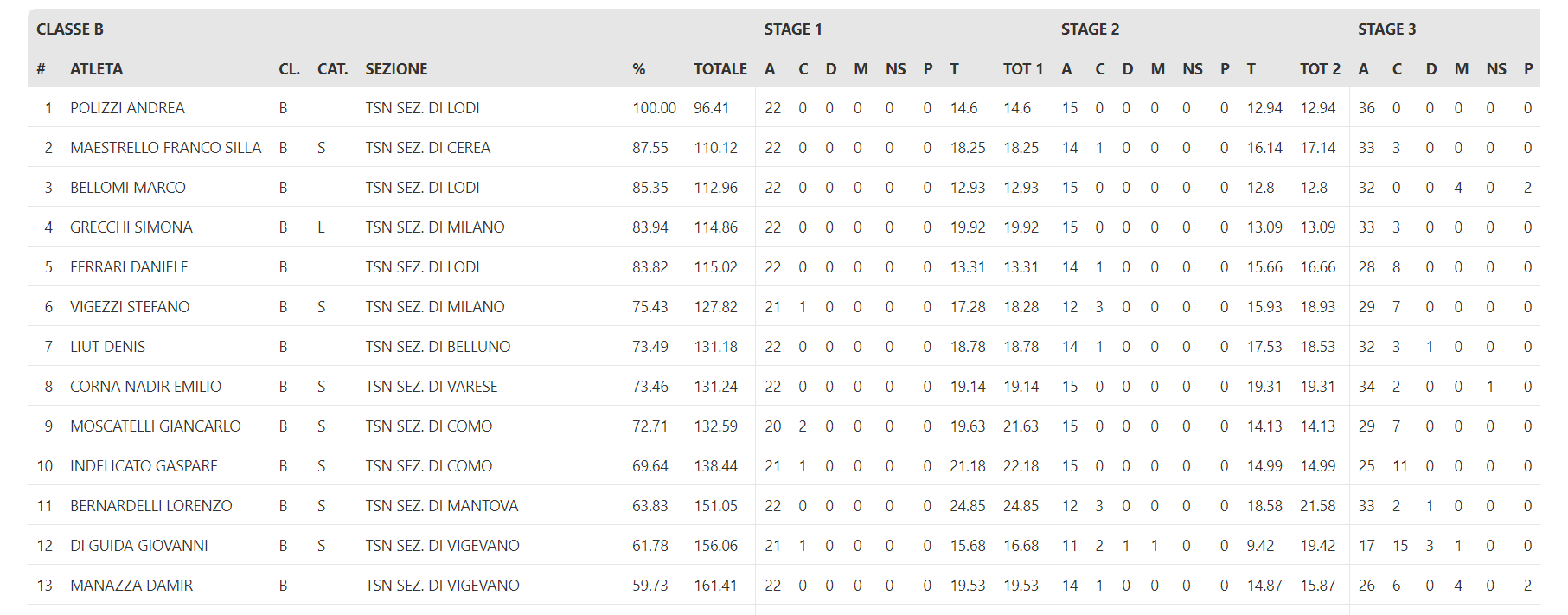Click the TOT 2 column header

pyautogui.click(x=1320, y=69)
